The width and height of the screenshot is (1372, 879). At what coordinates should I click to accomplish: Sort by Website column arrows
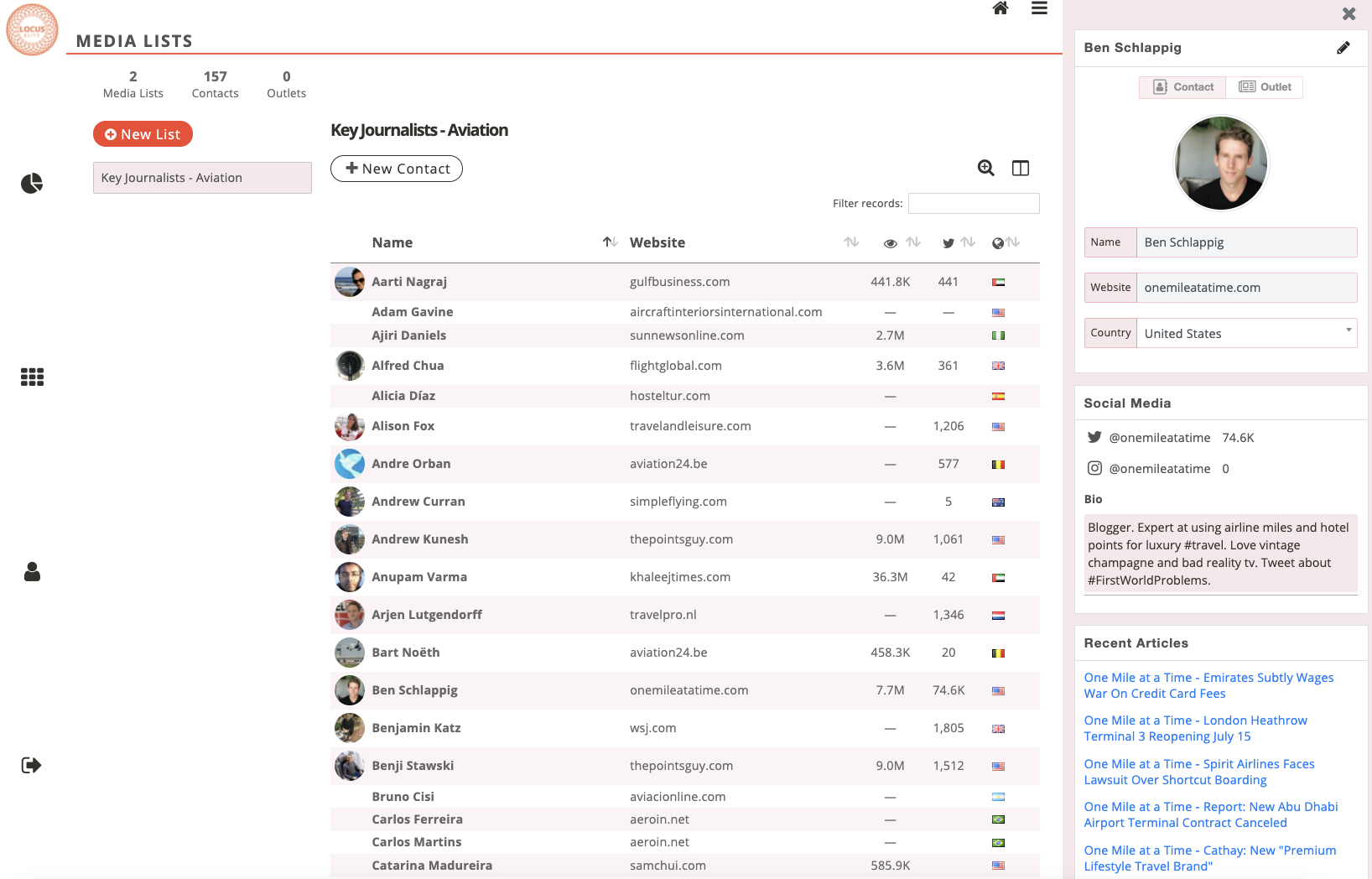point(851,242)
